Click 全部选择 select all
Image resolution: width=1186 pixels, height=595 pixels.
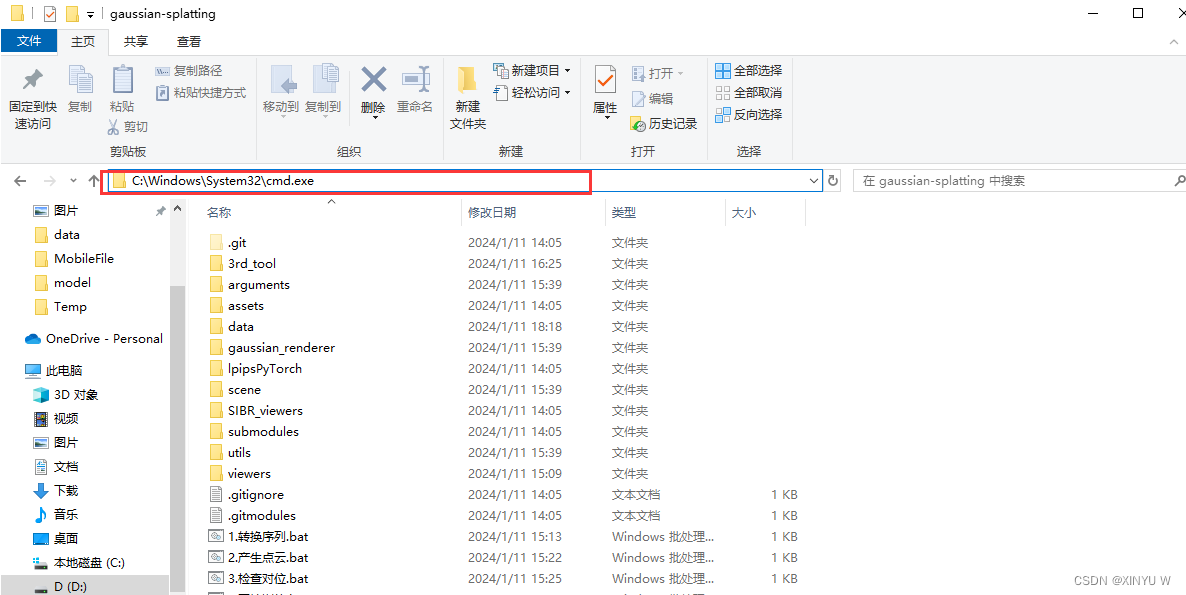[749, 70]
